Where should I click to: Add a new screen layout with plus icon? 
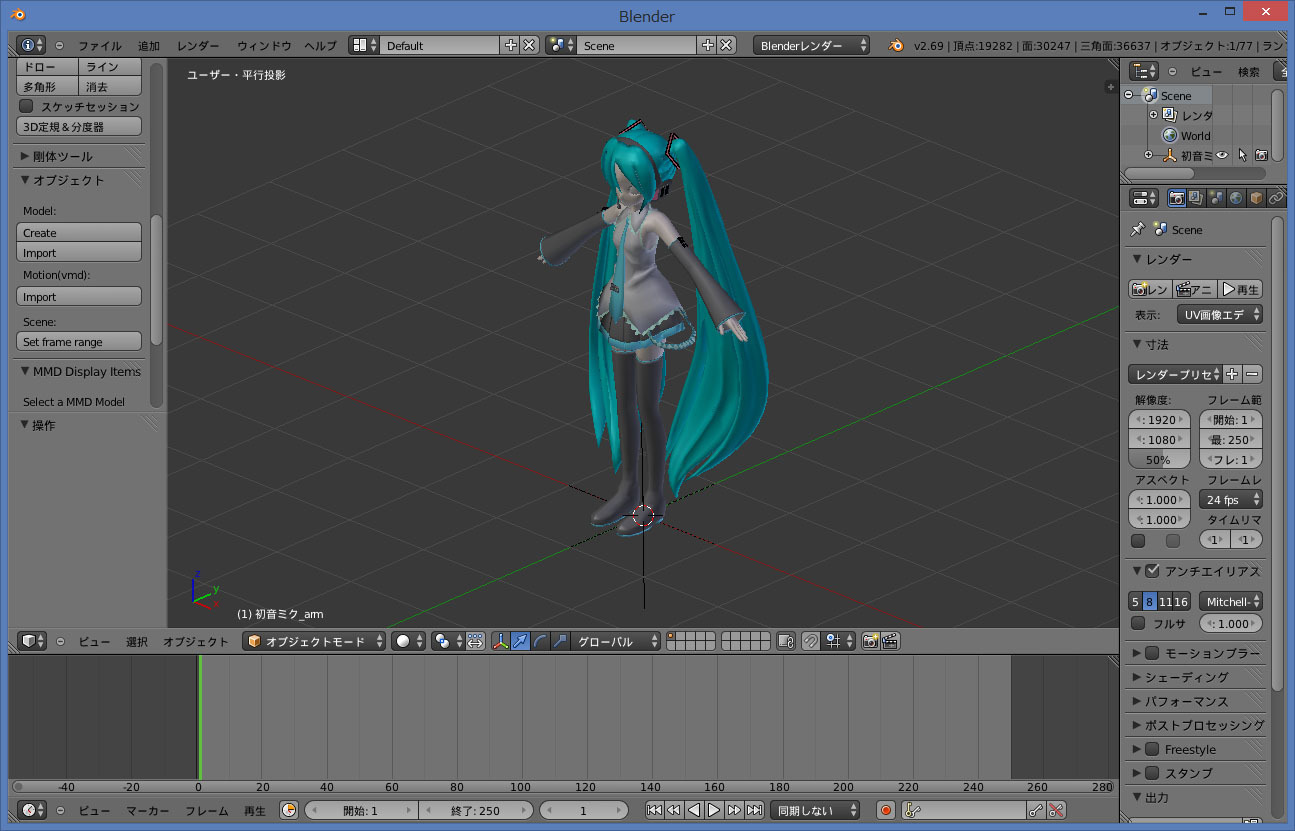point(511,45)
